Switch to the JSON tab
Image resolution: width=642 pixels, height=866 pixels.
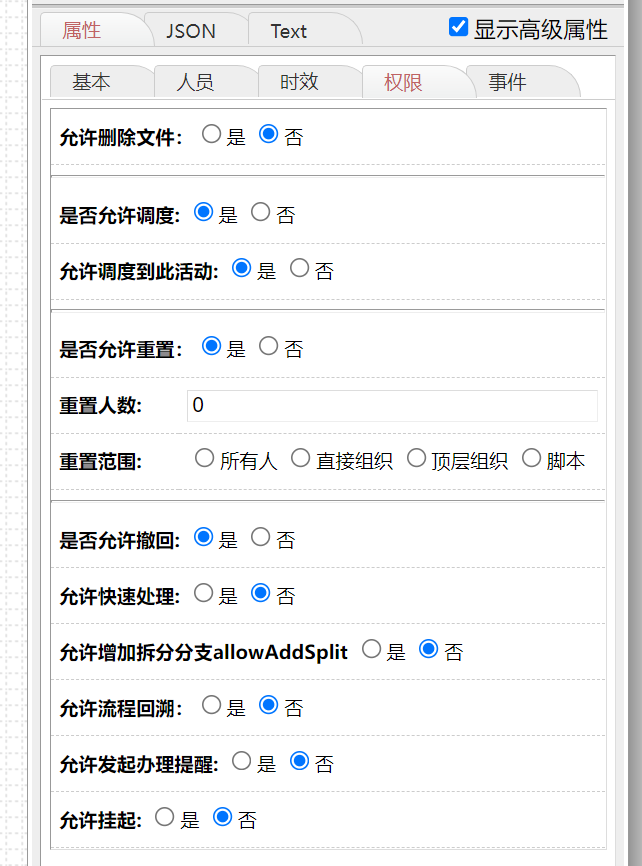click(190, 31)
